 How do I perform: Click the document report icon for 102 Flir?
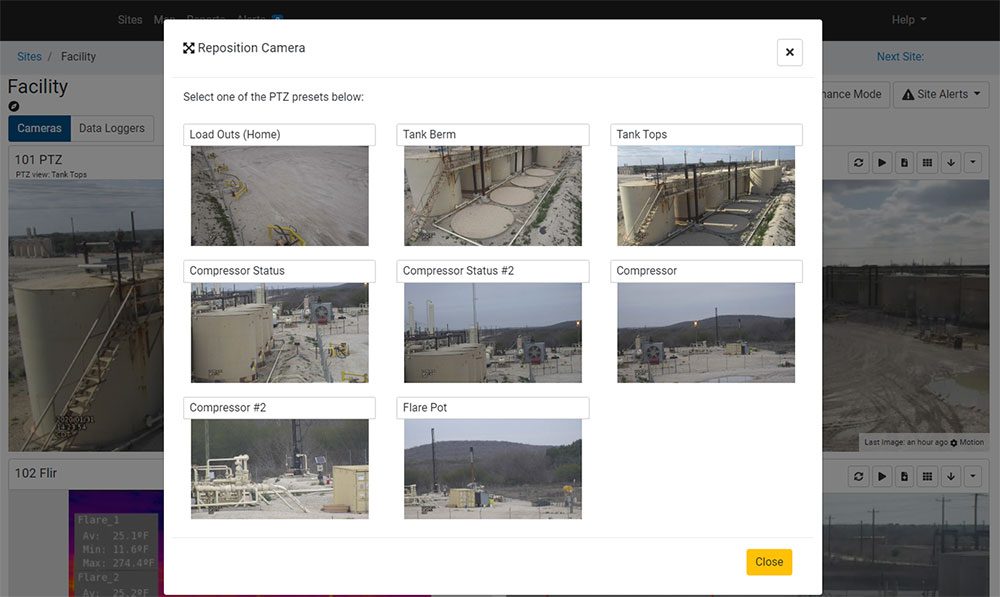tap(904, 476)
